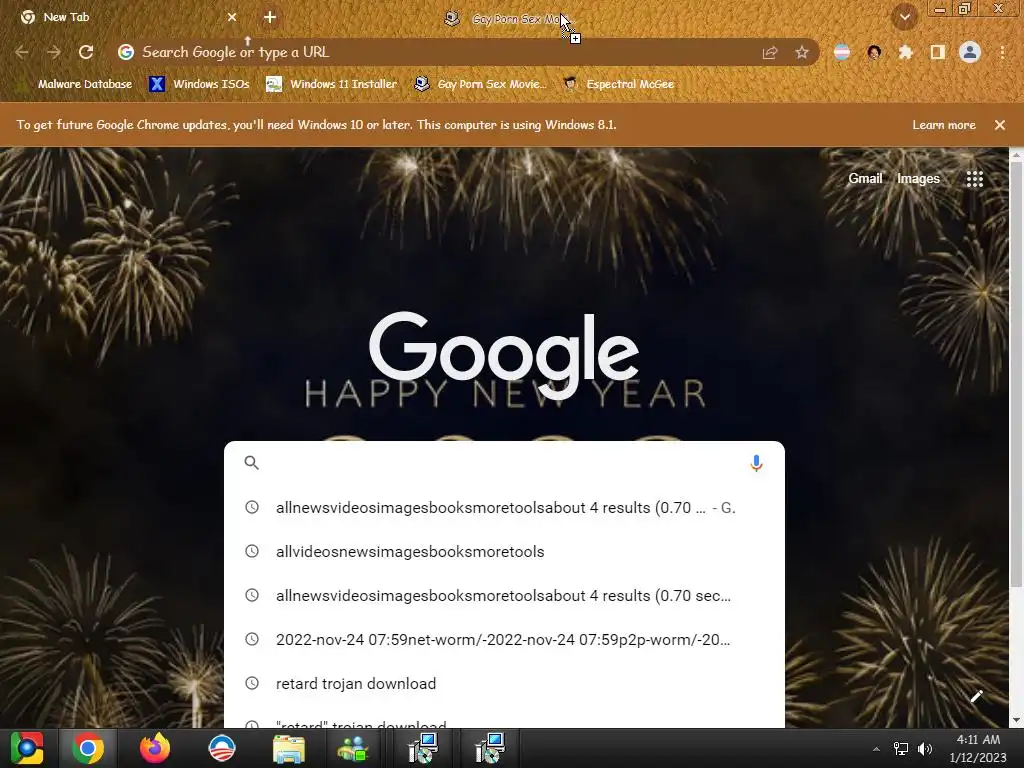Screen dimensions: 1024x768
Task: Show hidden system tray icons
Action: click(876, 749)
